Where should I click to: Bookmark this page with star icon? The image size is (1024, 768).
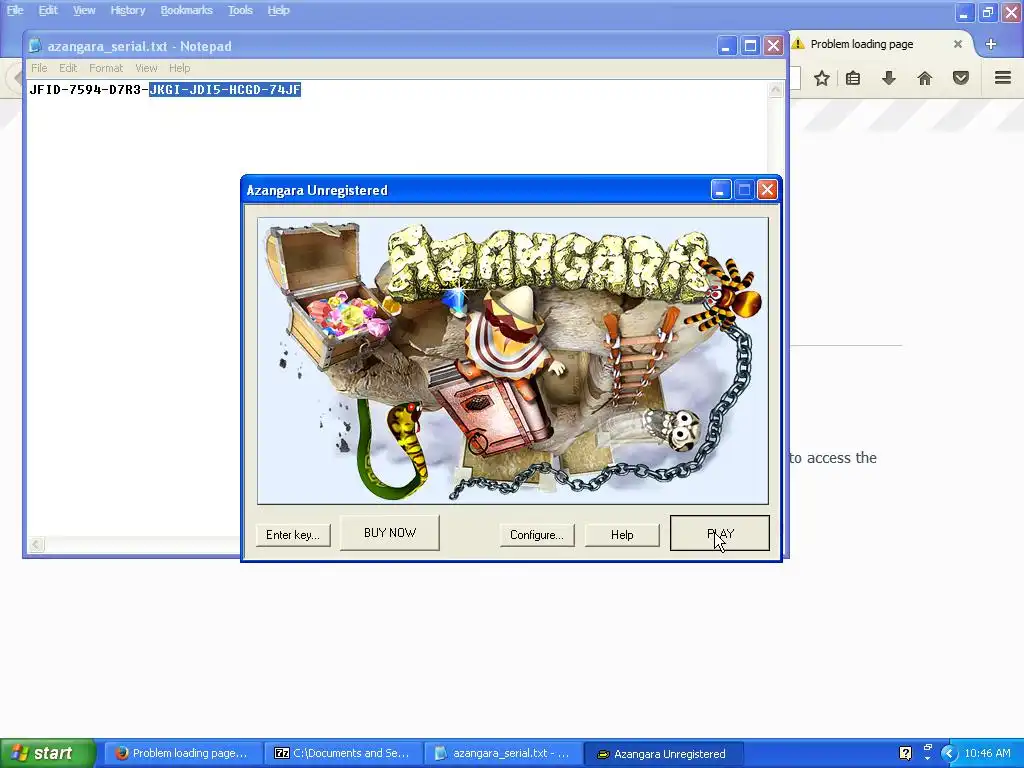[822, 78]
